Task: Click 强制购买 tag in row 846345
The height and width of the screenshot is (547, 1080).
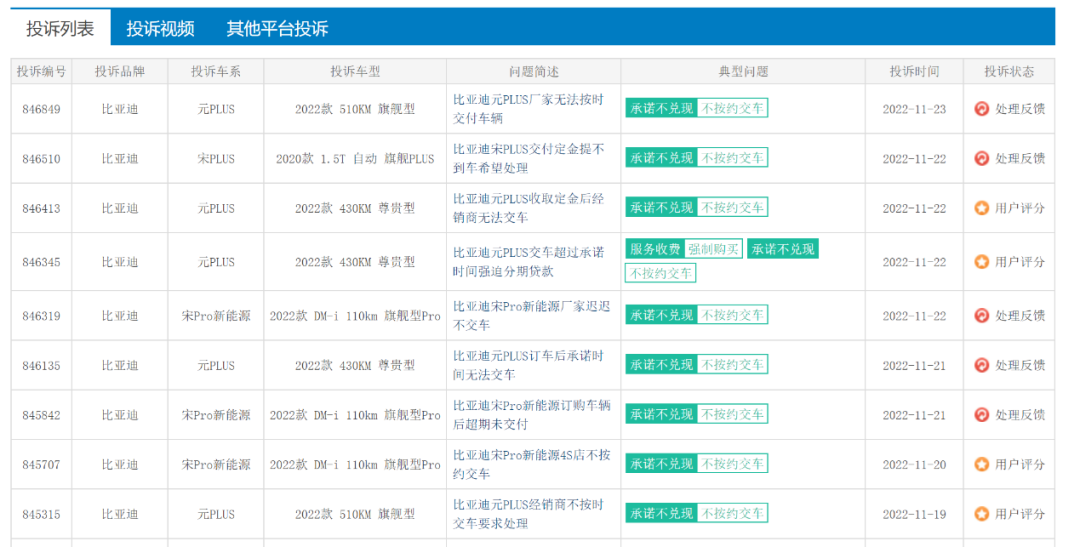Action: click(x=714, y=249)
